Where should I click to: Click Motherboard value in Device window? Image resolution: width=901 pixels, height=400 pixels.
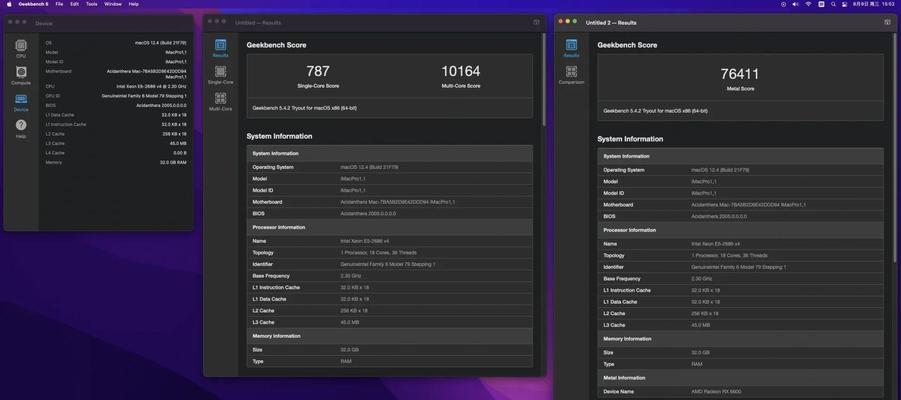pos(147,74)
